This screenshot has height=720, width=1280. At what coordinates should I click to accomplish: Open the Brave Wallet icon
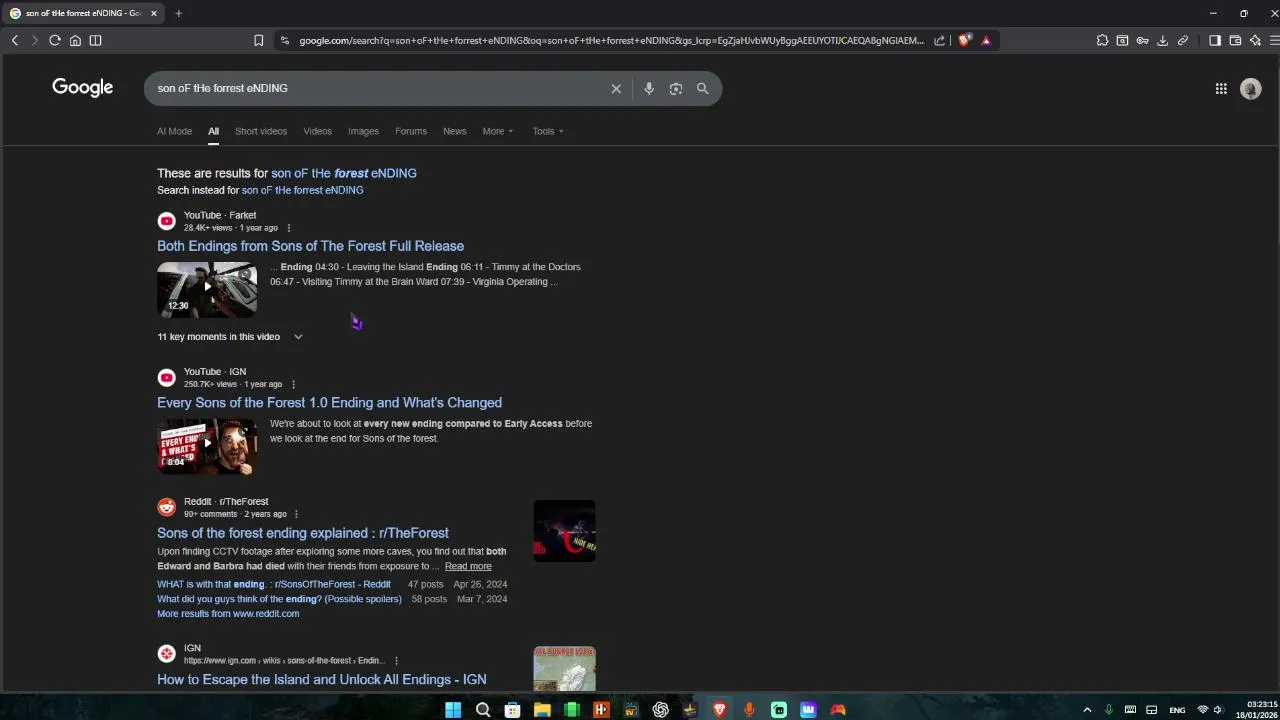(x=1235, y=40)
